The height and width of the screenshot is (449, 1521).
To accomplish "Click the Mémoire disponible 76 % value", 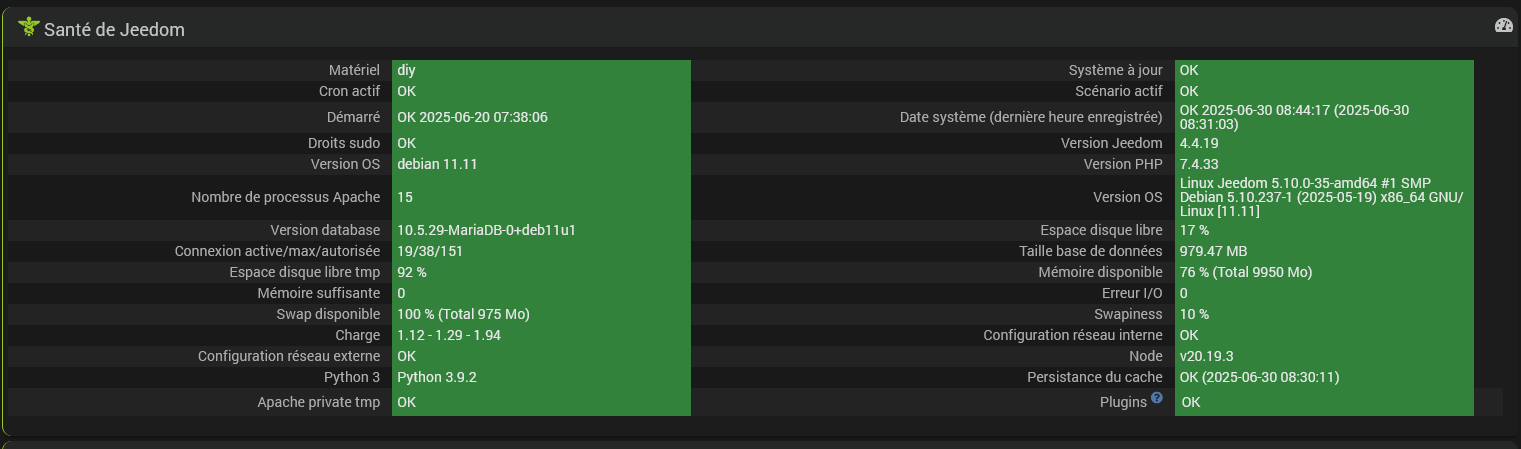I will [1245, 272].
